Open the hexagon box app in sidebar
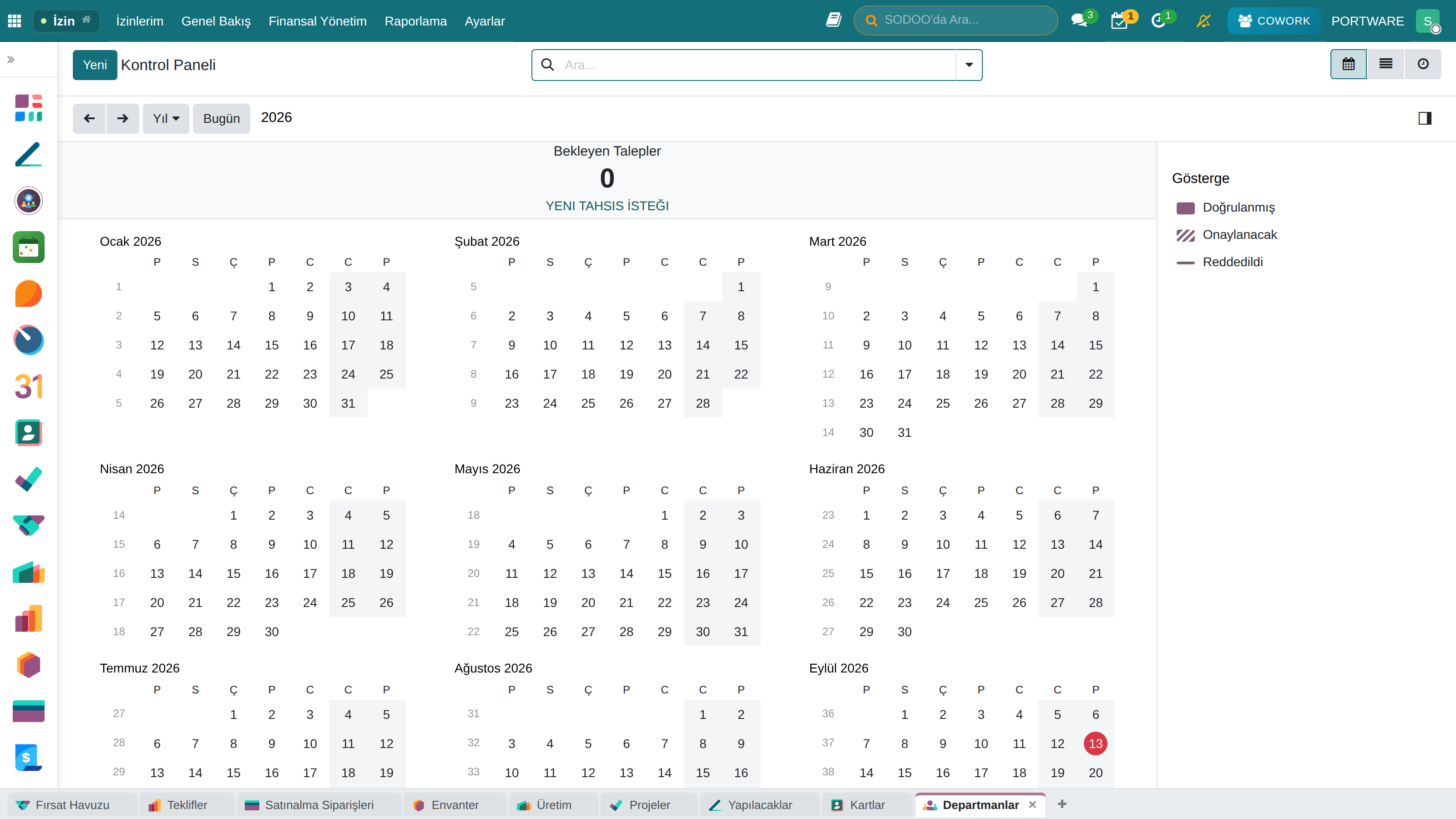Image resolution: width=1456 pixels, height=819 pixels. (28, 665)
